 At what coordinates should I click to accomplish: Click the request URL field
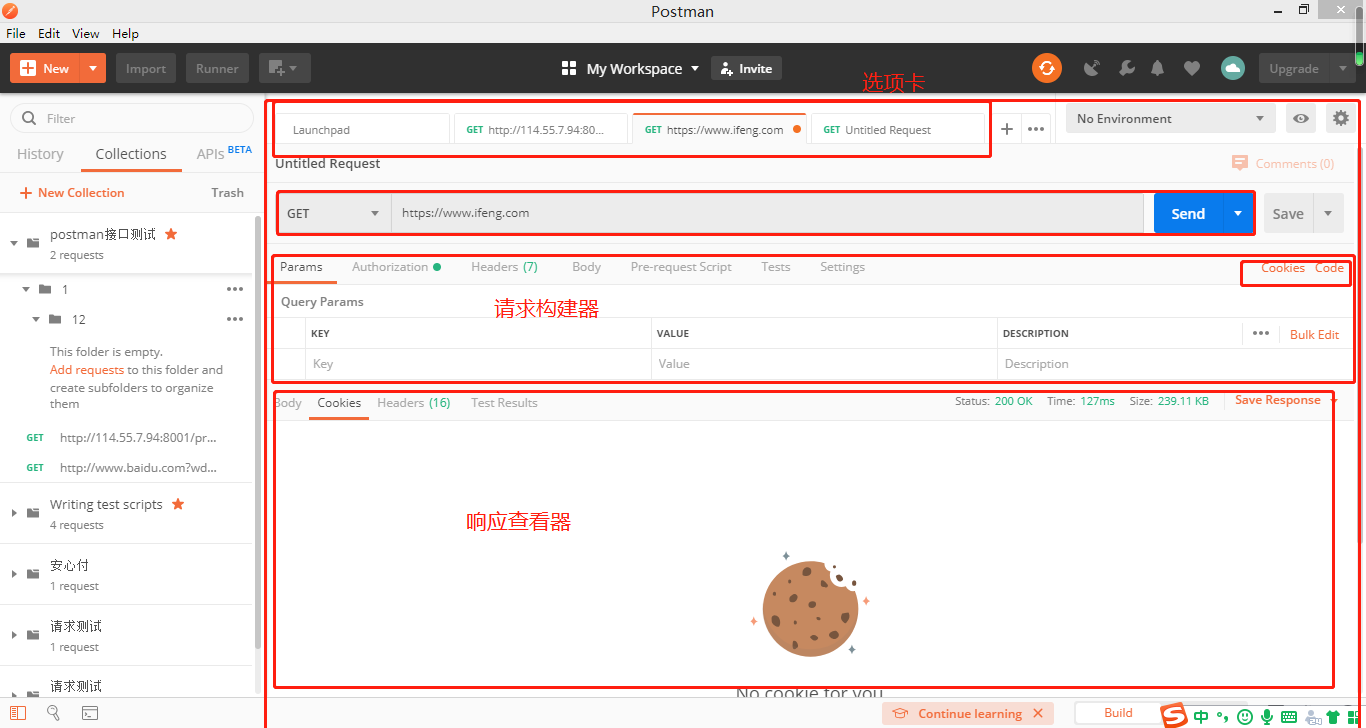pyautogui.click(x=767, y=213)
